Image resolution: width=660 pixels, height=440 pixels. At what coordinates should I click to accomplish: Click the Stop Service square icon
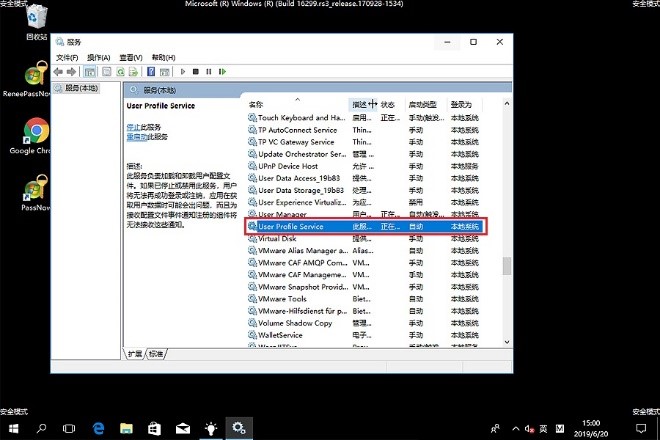(196, 72)
